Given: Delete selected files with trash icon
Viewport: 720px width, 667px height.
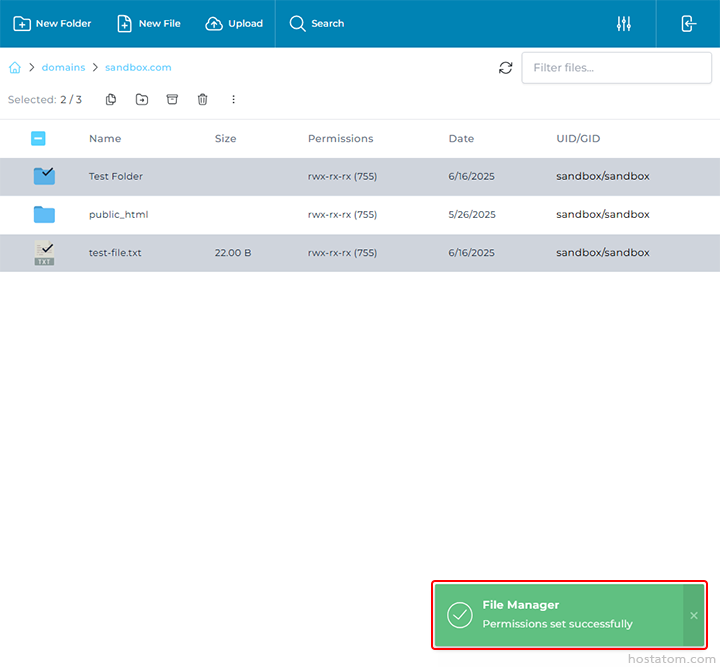Looking at the screenshot, I should tap(203, 99).
